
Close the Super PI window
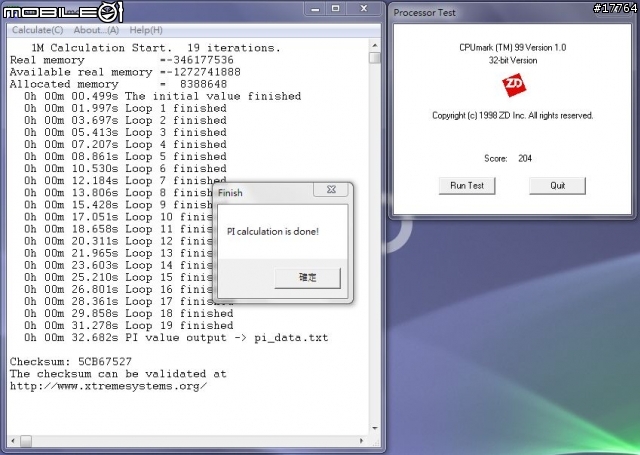[364, 9]
